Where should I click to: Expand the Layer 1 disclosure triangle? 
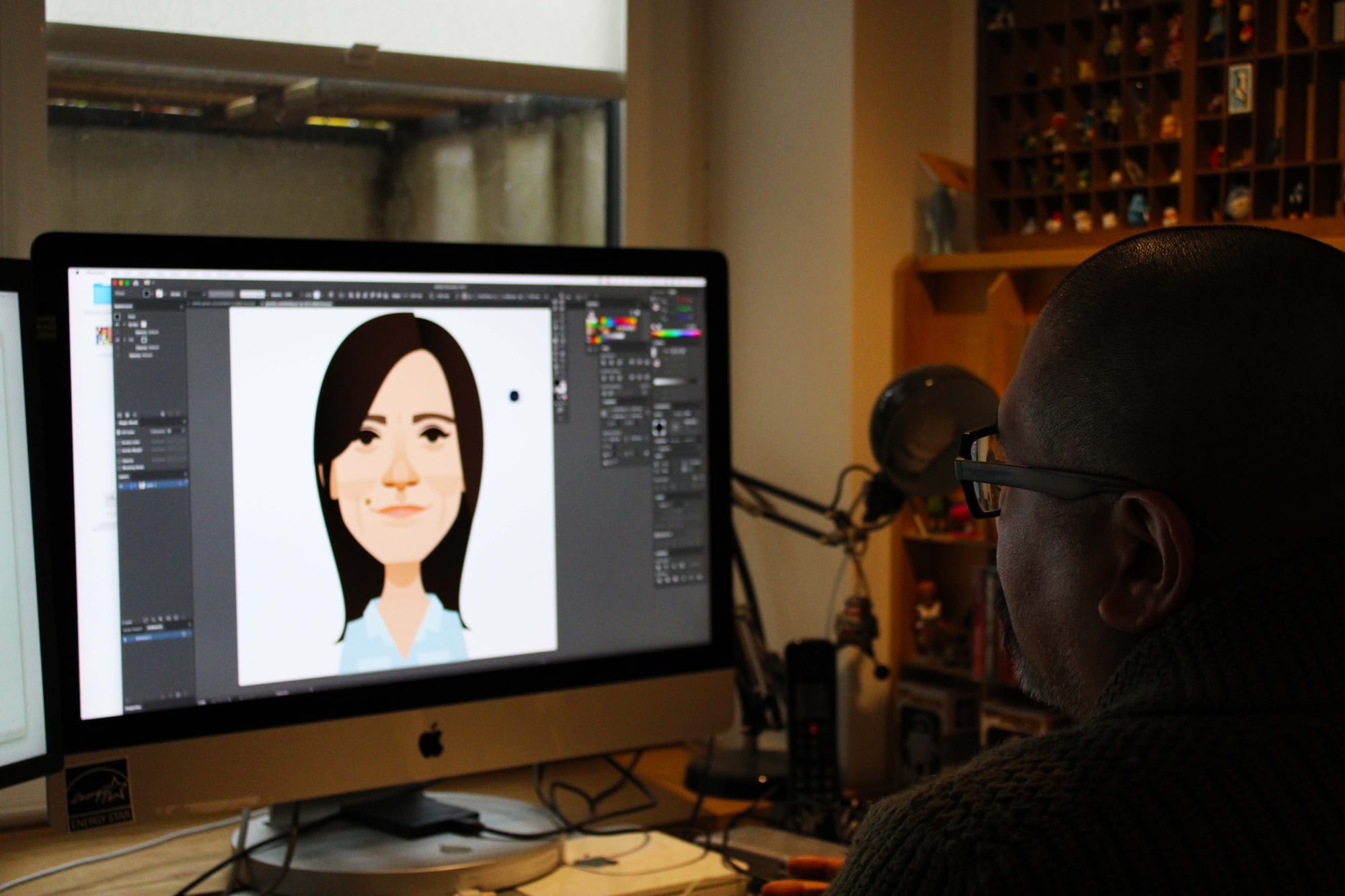click(x=134, y=486)
